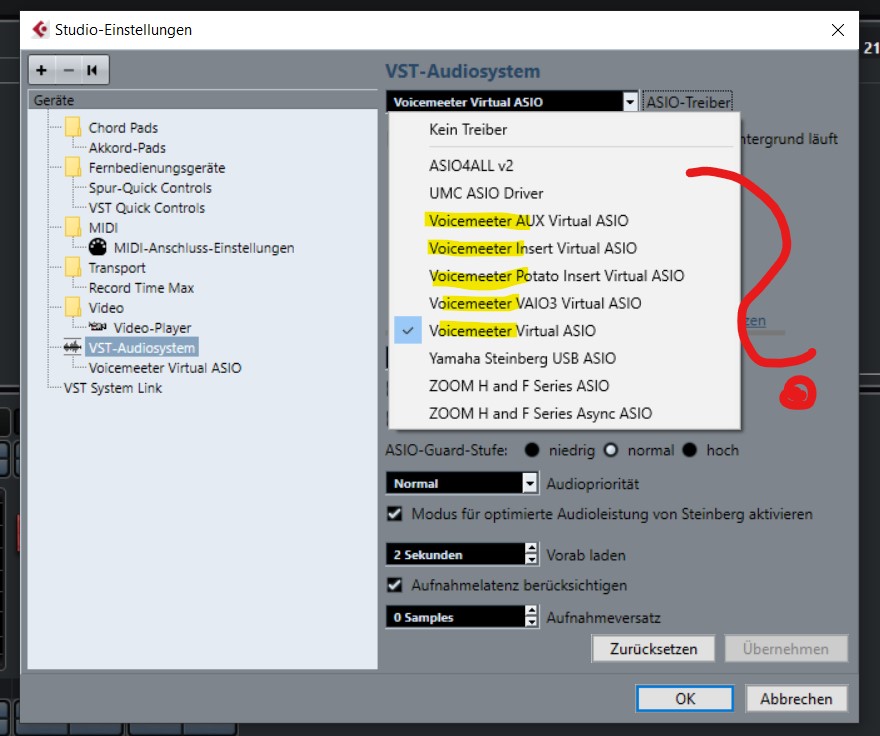Collapse the ASIO driver dropdown arrow
Screen dimensions: 880x736
pyautogui.click(x=629, y=101)
